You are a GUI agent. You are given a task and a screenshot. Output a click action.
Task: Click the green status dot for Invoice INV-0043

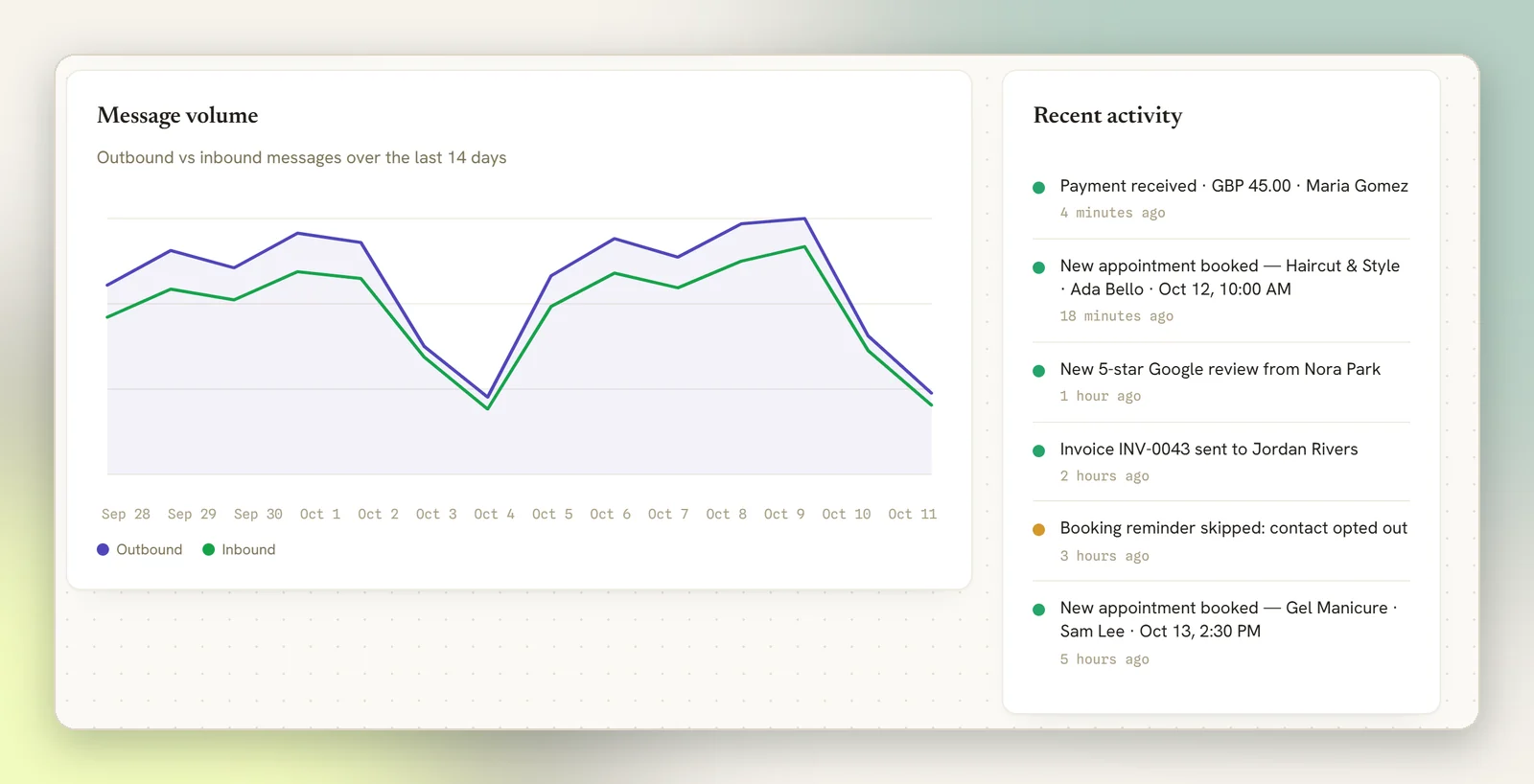click(x=1038, y=450)
